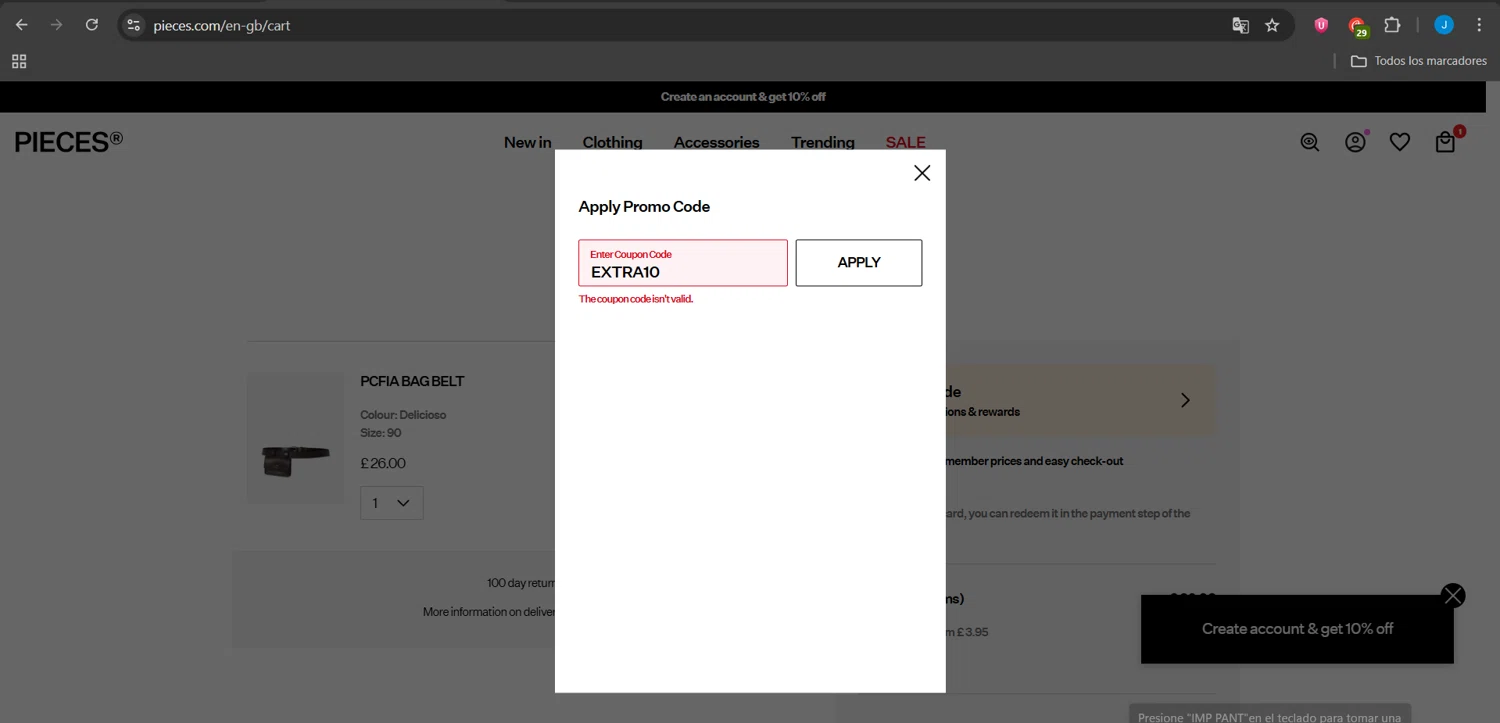Select the Apply Promo Code heading
Image resolution: width=1500 pixels, height=723 pixels.
(644, 207)
